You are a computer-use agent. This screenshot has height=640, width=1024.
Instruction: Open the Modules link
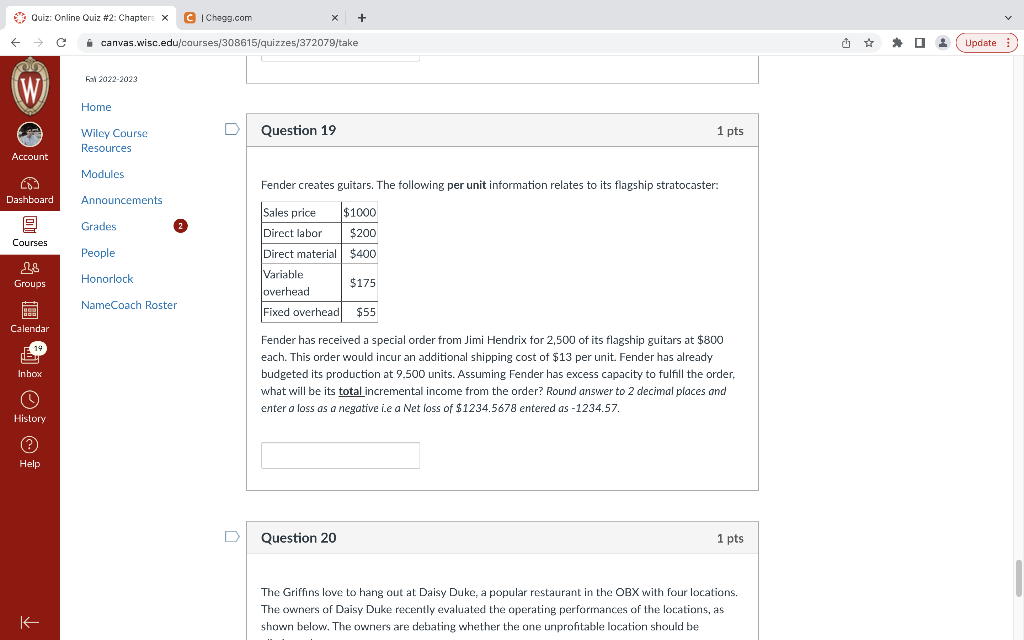point(103,174)
